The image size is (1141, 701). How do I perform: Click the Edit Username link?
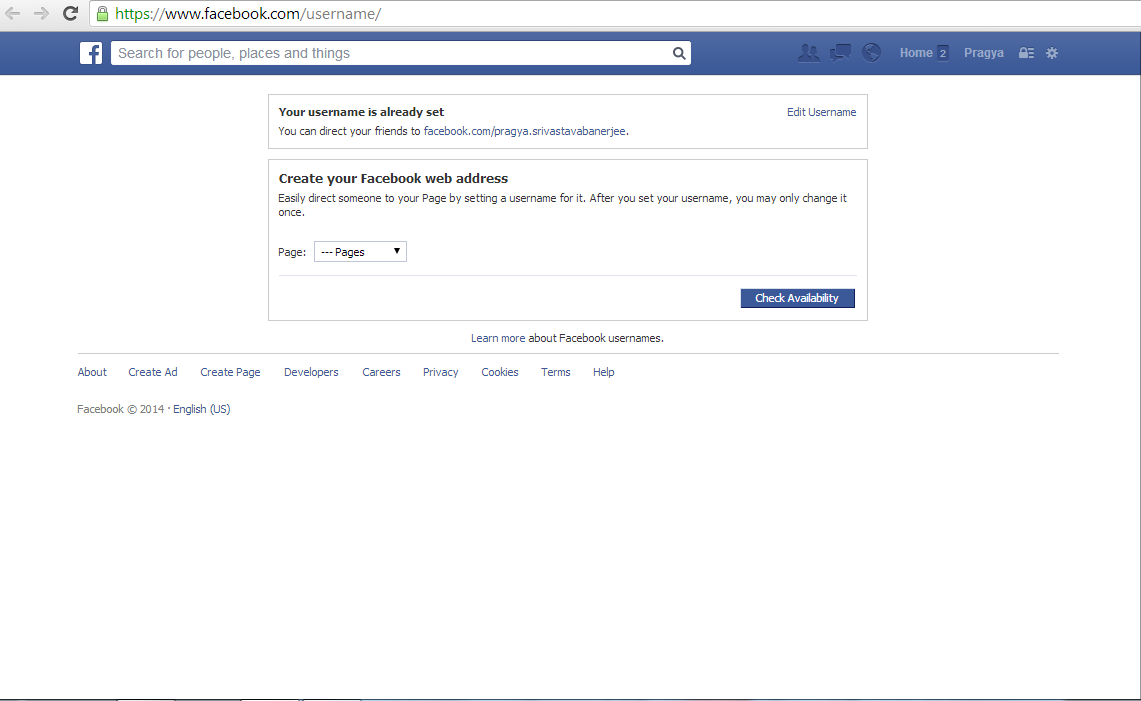pos(822,112)
